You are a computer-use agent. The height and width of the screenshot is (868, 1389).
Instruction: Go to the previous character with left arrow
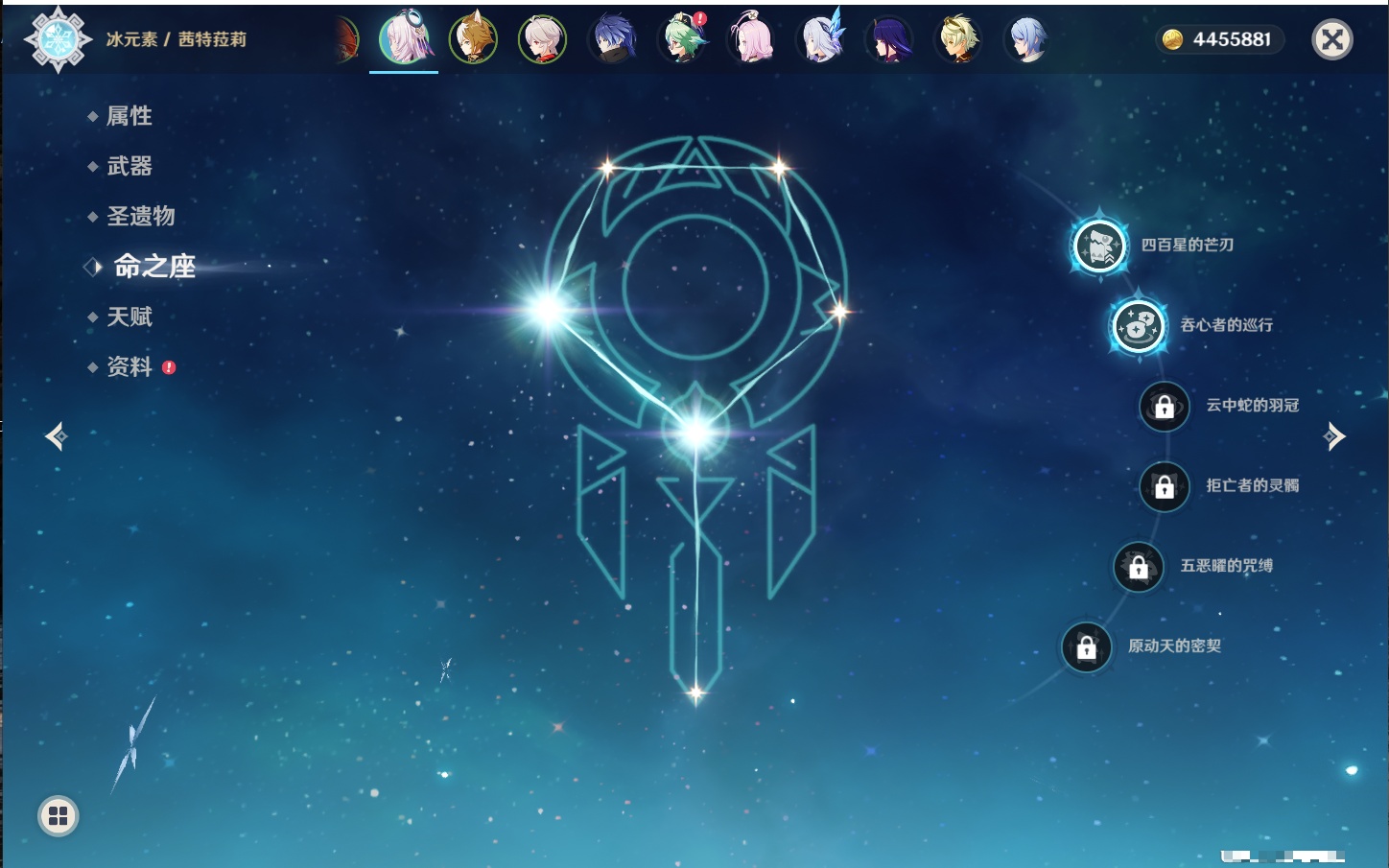[57, 436]
